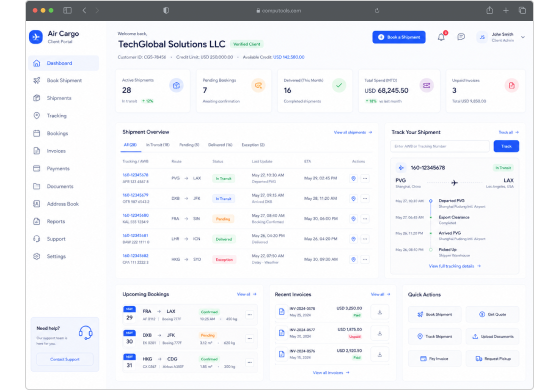Switch to the In Transit tab
Screen dimensions: 560x390
coord(158,145)
